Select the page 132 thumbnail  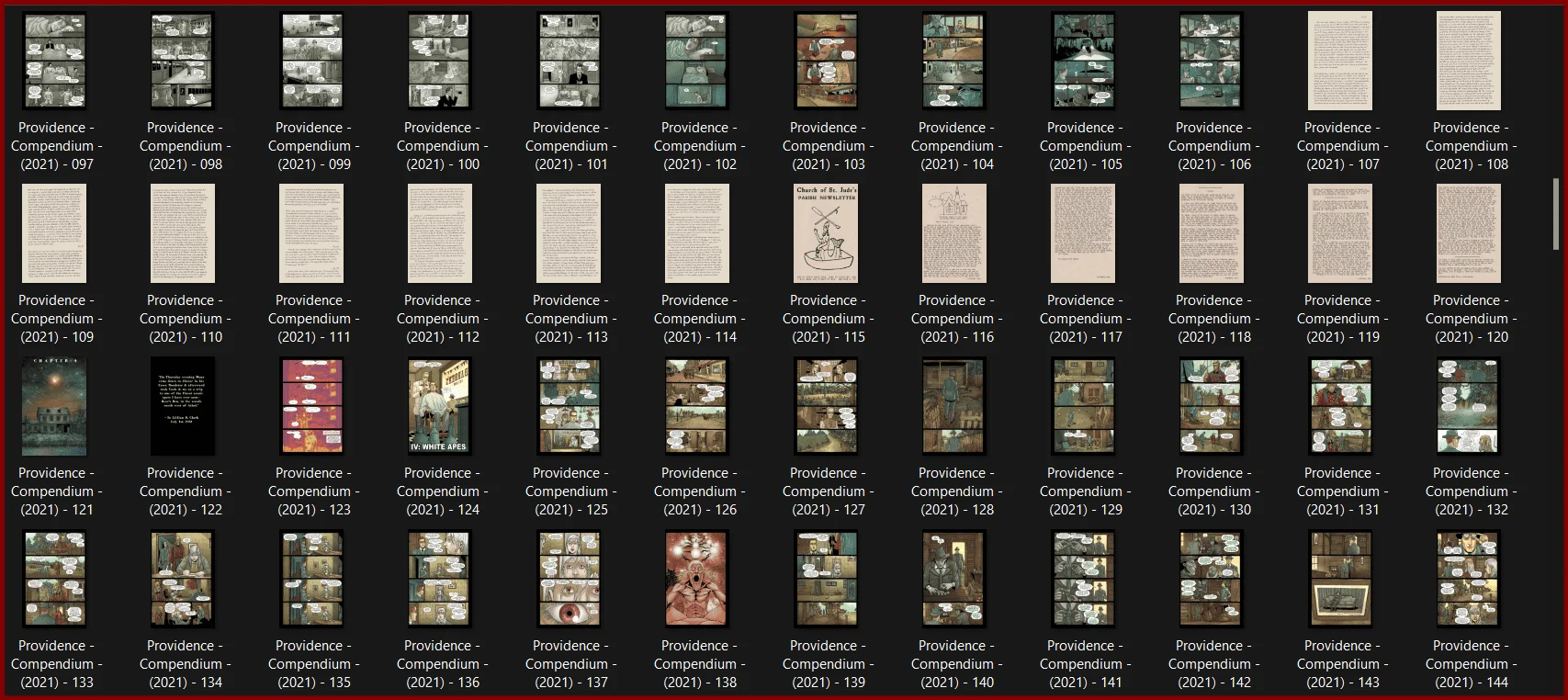[1469, 406]
